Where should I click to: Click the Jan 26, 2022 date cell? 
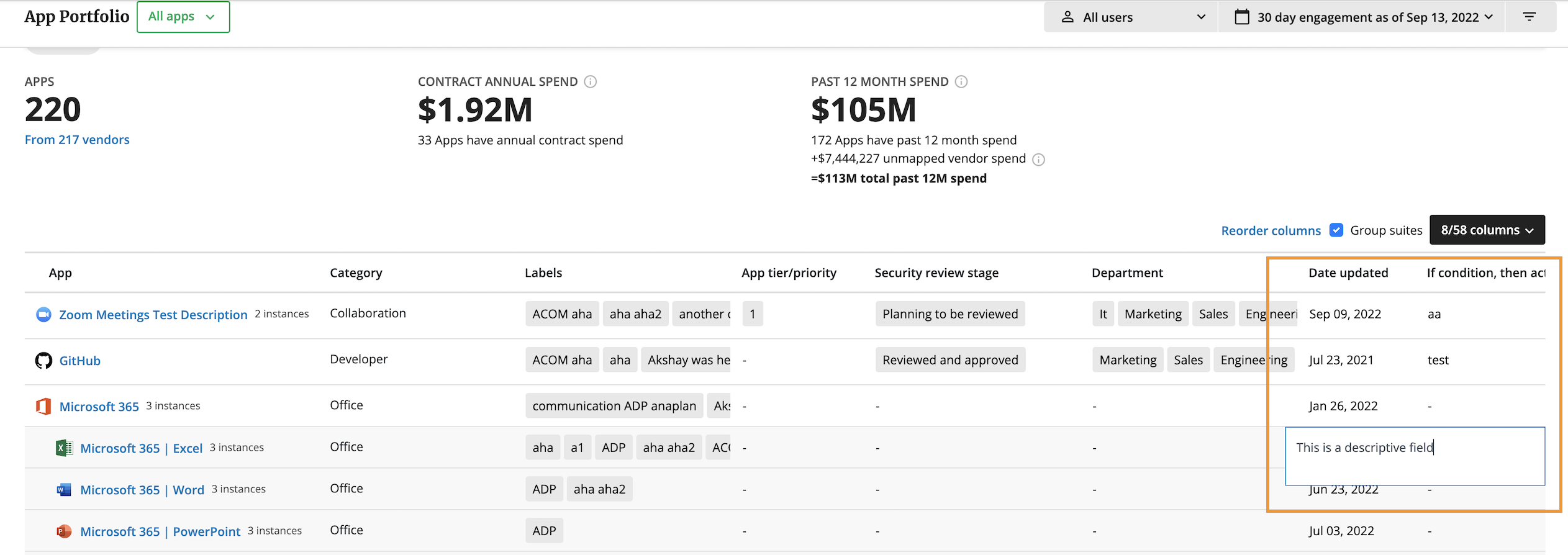point(1343,406)
